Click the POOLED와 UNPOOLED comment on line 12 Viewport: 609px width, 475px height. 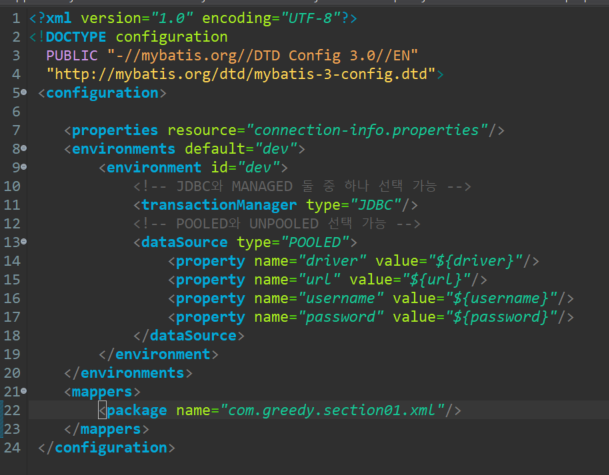click(277, 224)
